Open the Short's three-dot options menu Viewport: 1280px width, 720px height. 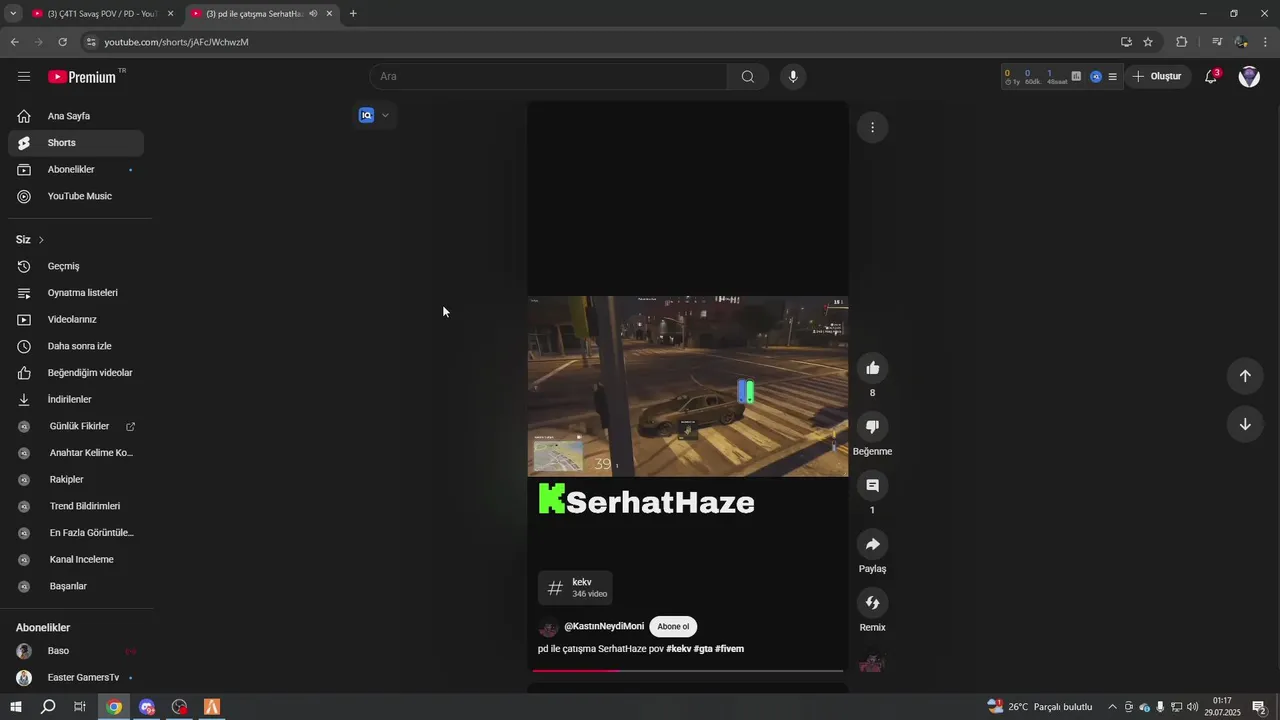point(872,127)
